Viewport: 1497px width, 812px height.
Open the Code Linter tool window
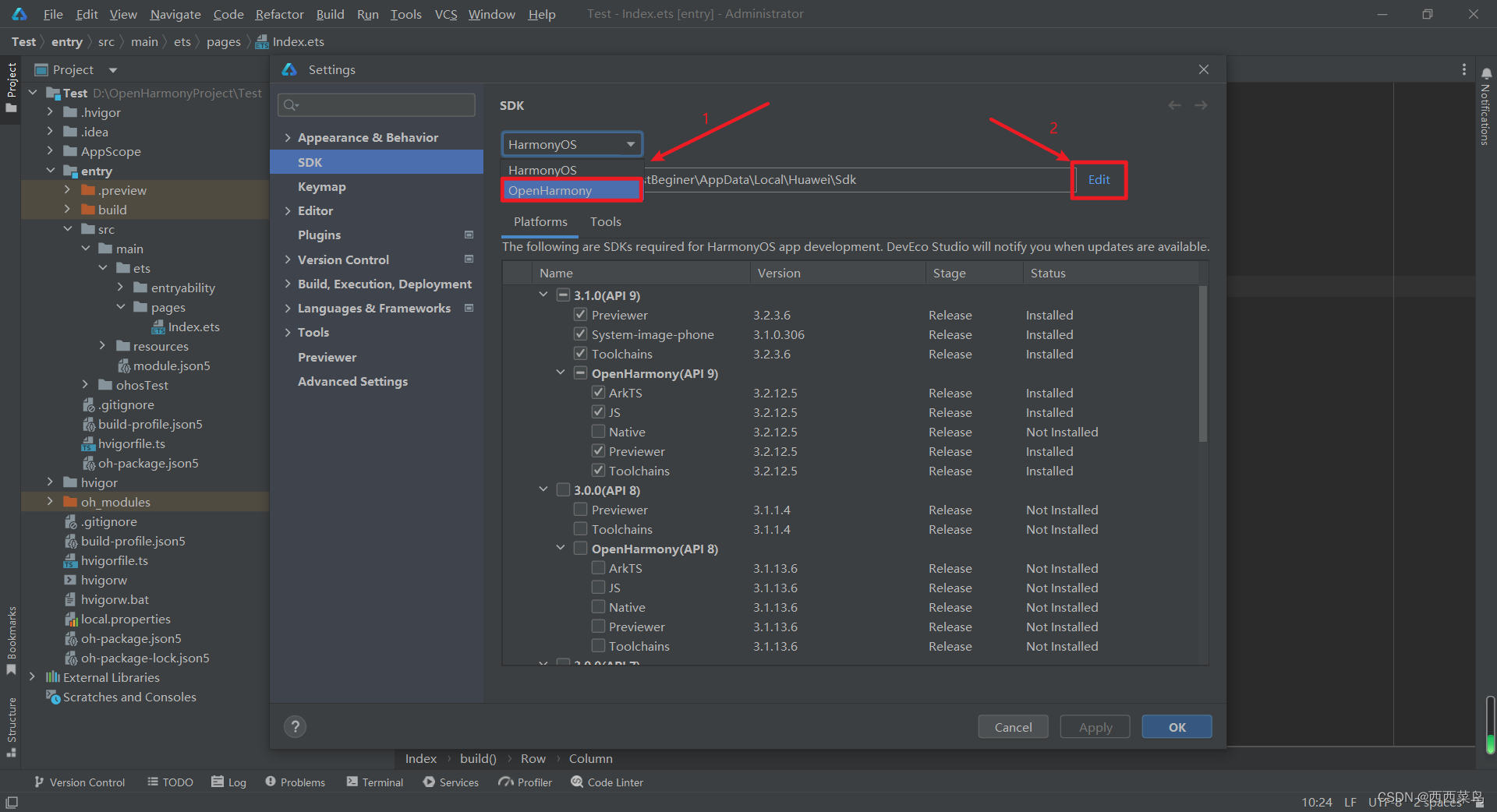click(x=607, y=782)
